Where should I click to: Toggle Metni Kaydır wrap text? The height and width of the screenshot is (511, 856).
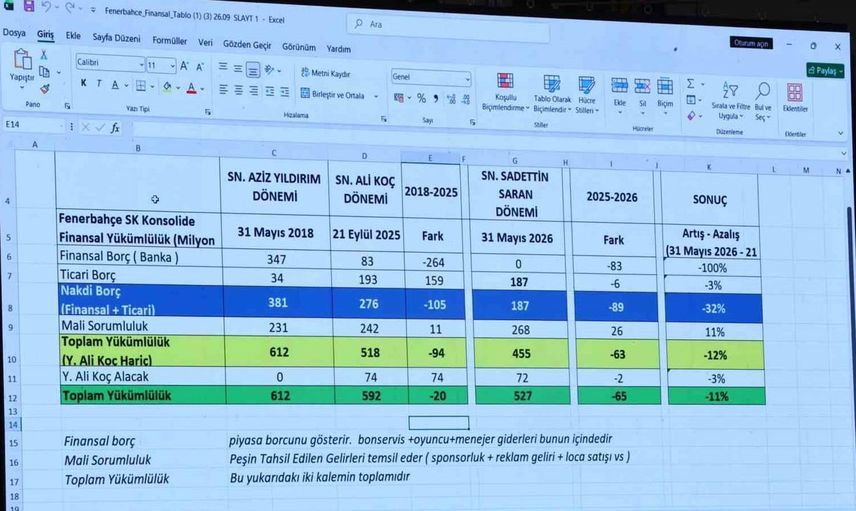tap(325, 73)
